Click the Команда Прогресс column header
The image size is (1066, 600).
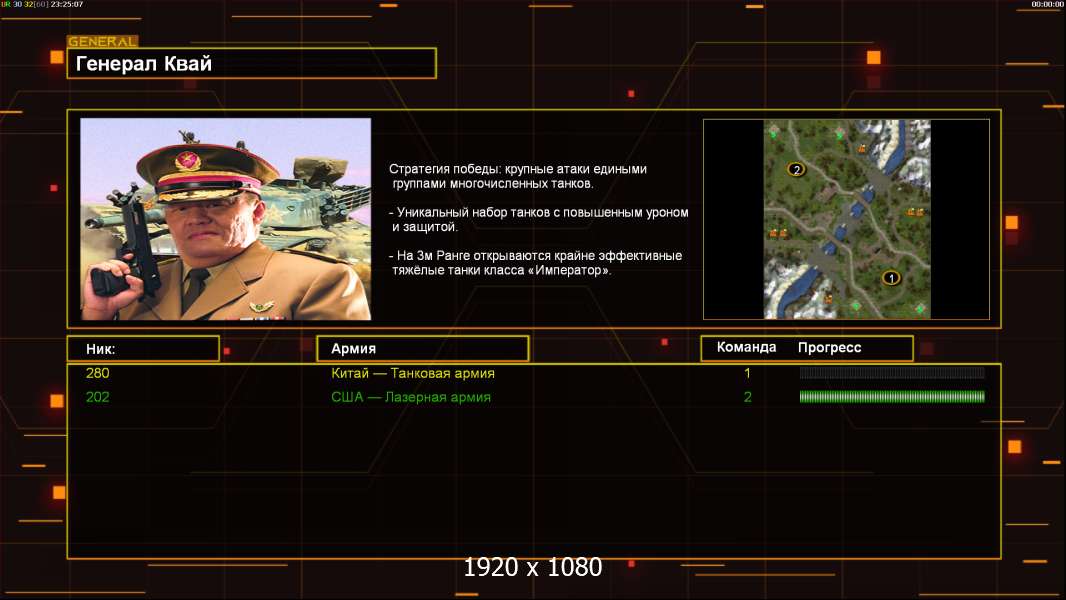(x=806, y=348)
